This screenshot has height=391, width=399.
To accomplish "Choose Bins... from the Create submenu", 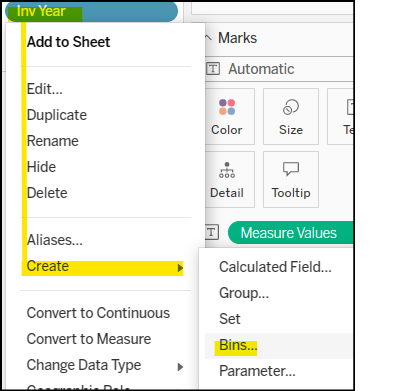I will 238,345.
